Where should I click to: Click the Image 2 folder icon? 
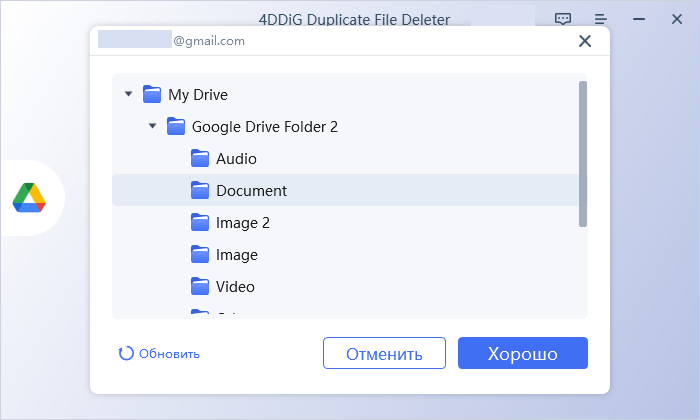200,222
